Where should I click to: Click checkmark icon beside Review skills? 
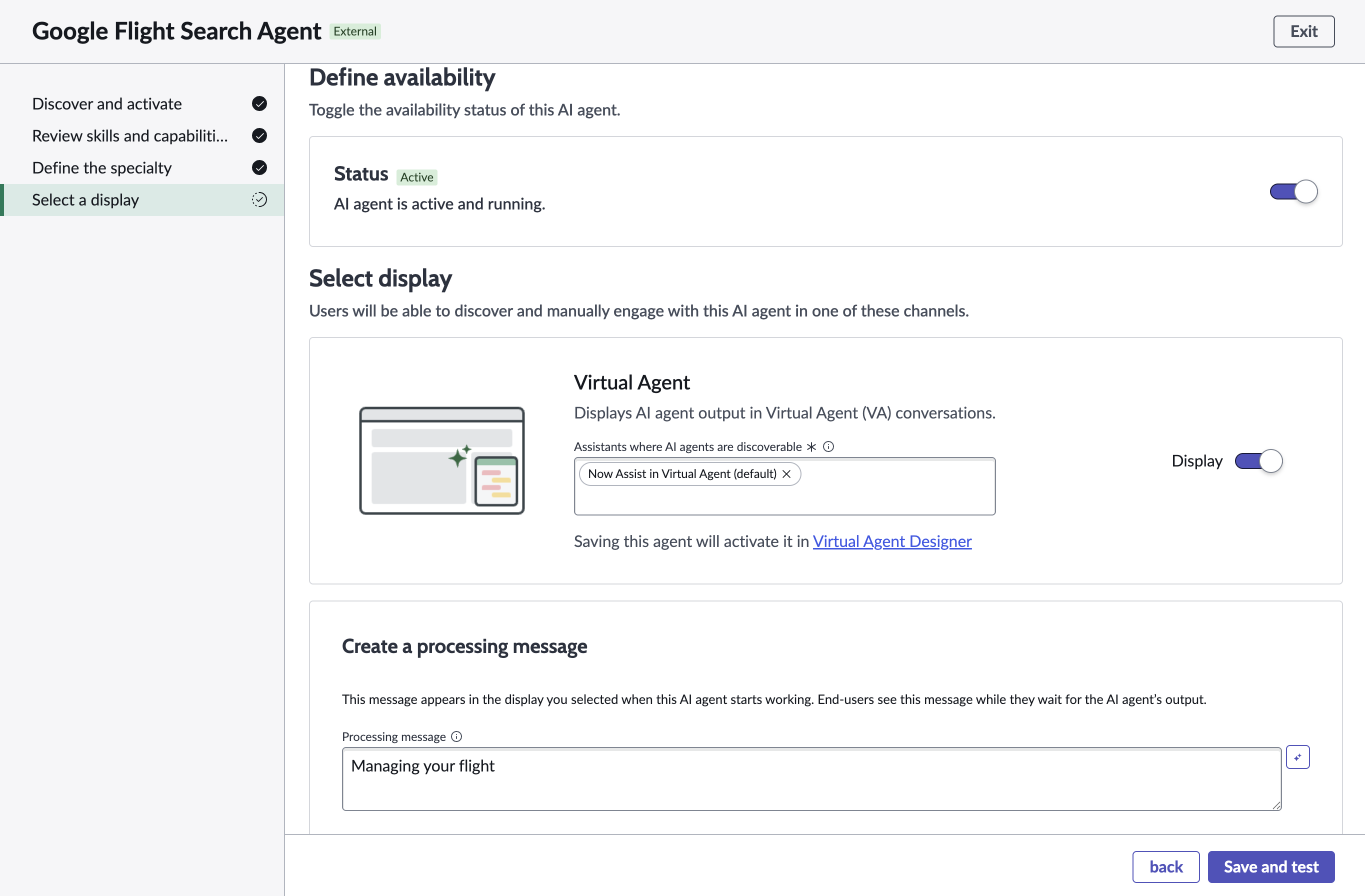pos(259,136)
